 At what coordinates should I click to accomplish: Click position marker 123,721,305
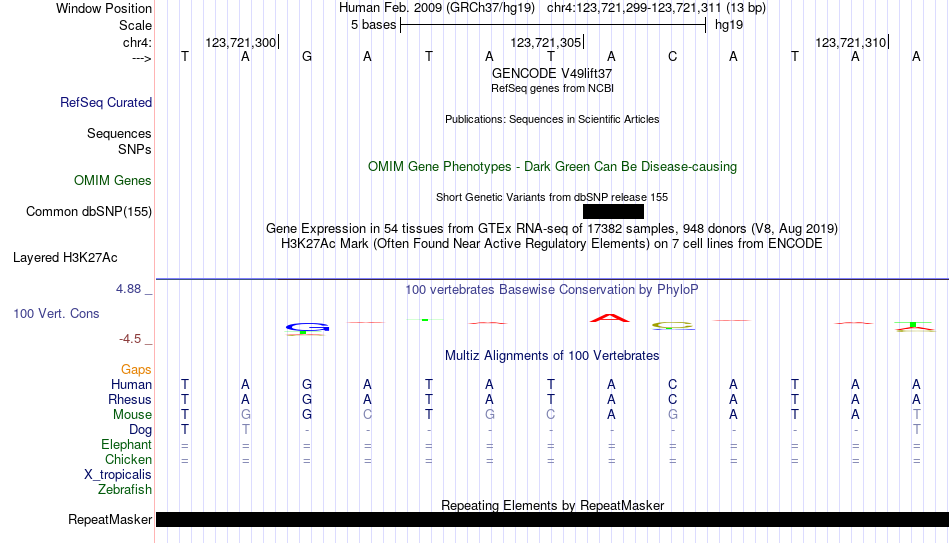pos(546,42)
